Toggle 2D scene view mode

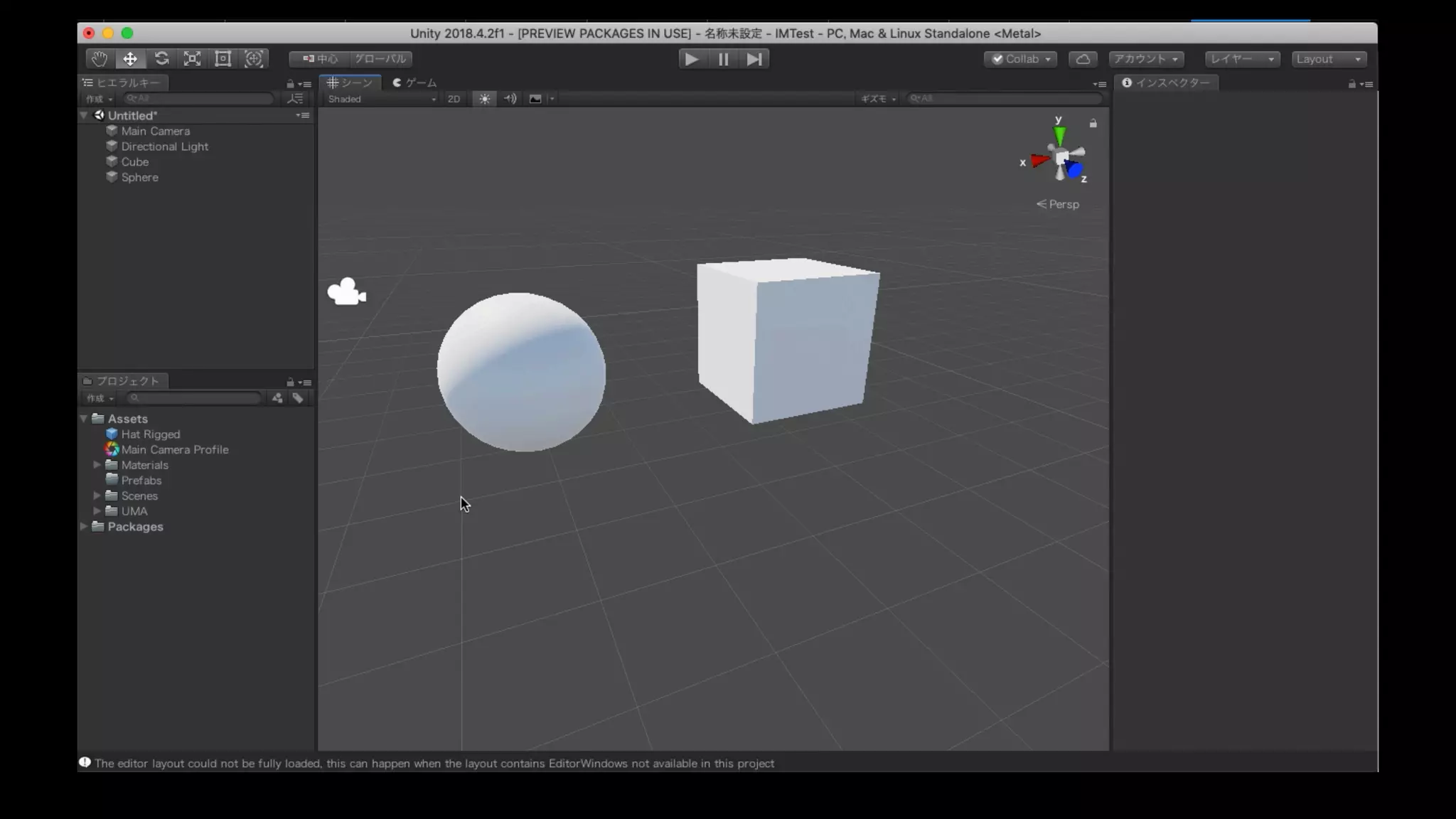pos(454,99)
